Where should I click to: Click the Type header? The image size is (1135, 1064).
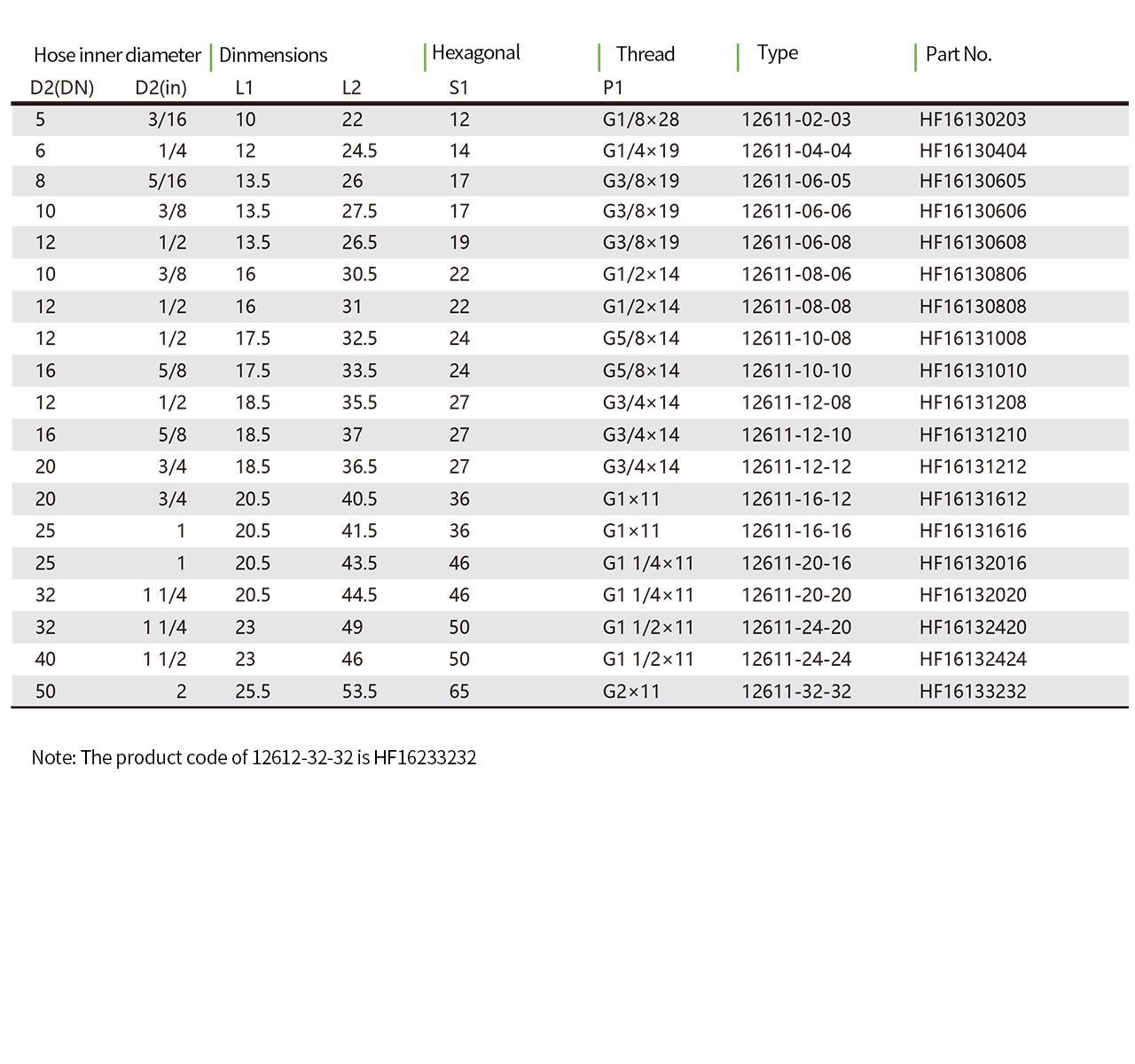point(778,53)
